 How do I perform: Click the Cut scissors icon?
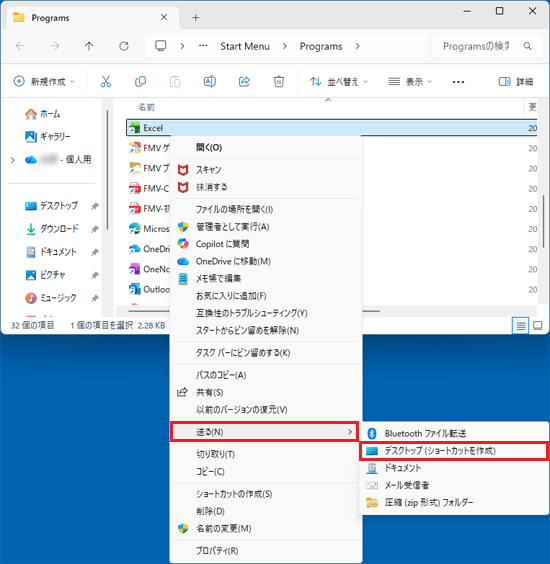(x=106, y=82)
